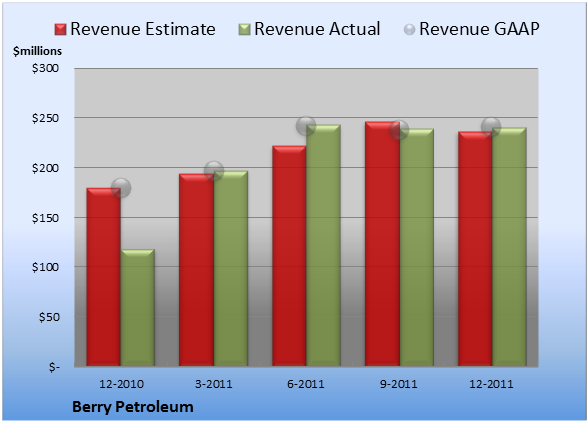
Task: Select the 'Revenue Actual' legend label
Action: point(317,29)
